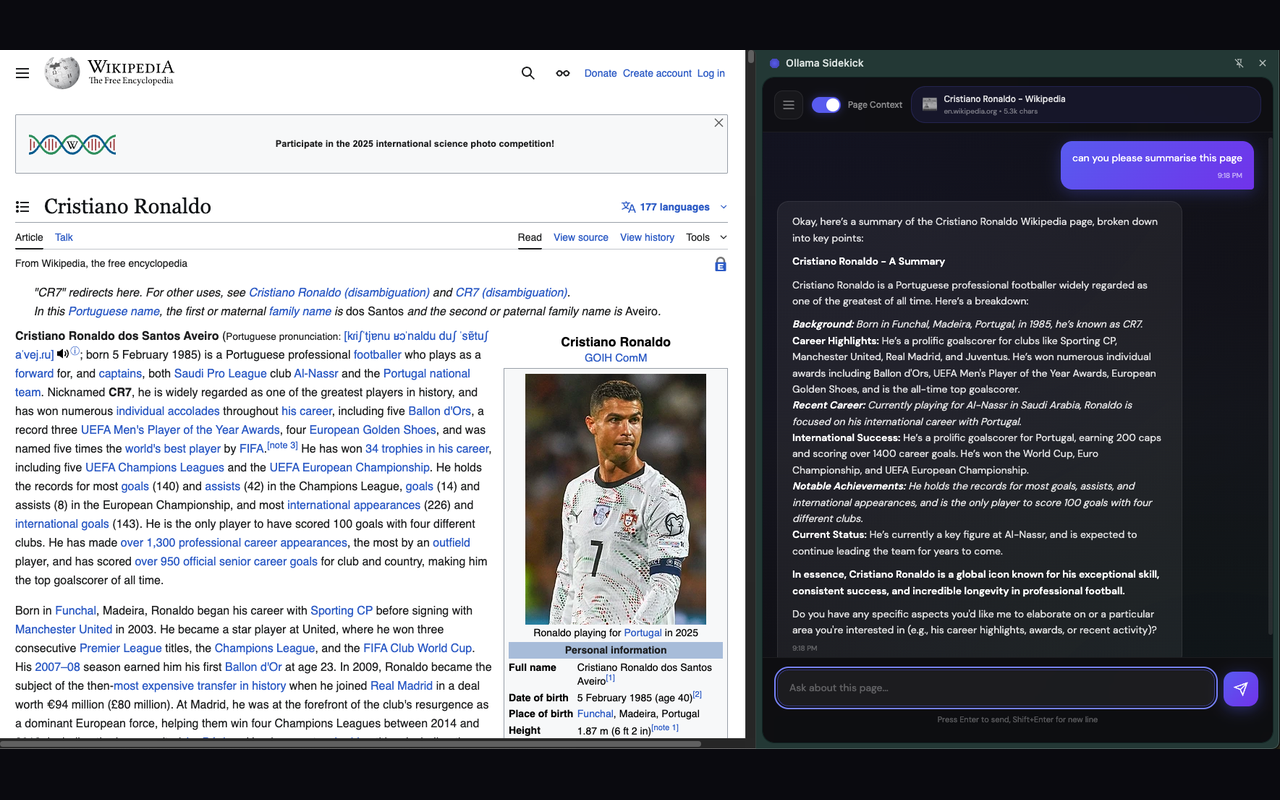Focus the Ask about this page input
The image size is (1280, 800).
point(996,688)
